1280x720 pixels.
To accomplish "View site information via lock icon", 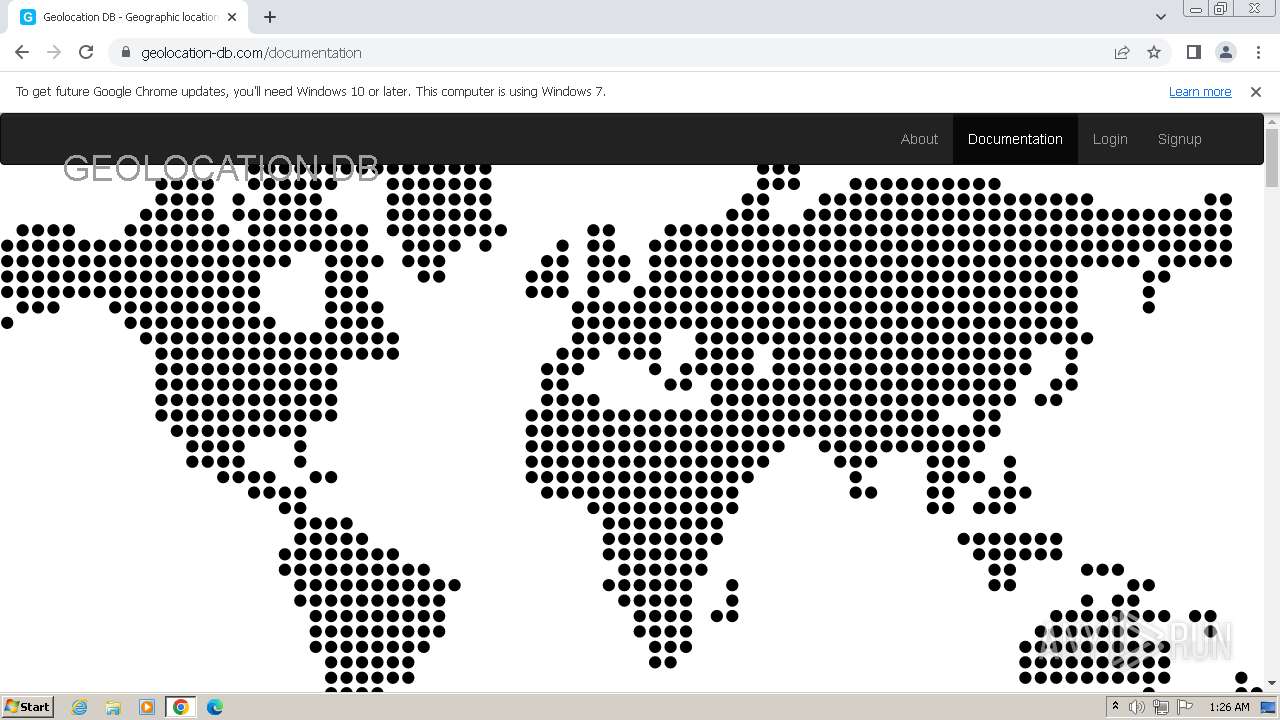I will coord(126,52).
